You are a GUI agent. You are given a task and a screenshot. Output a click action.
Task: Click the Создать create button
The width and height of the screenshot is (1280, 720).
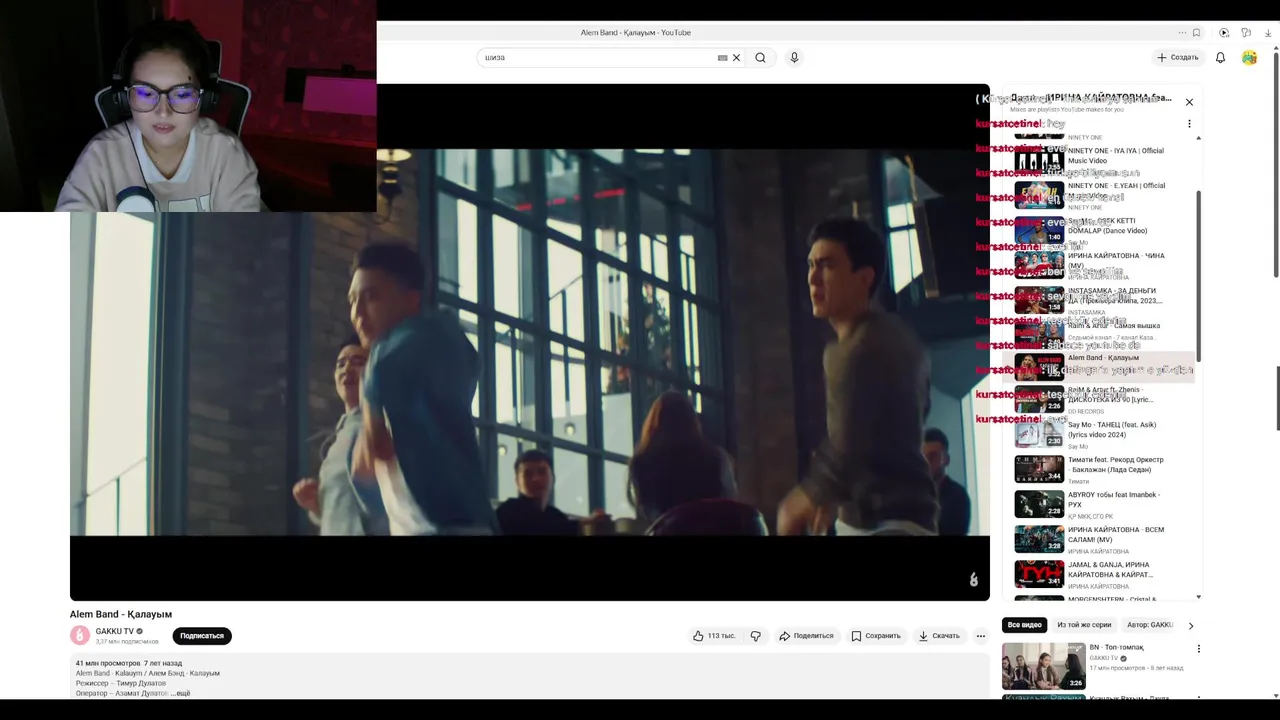(x=1178, y=58)
